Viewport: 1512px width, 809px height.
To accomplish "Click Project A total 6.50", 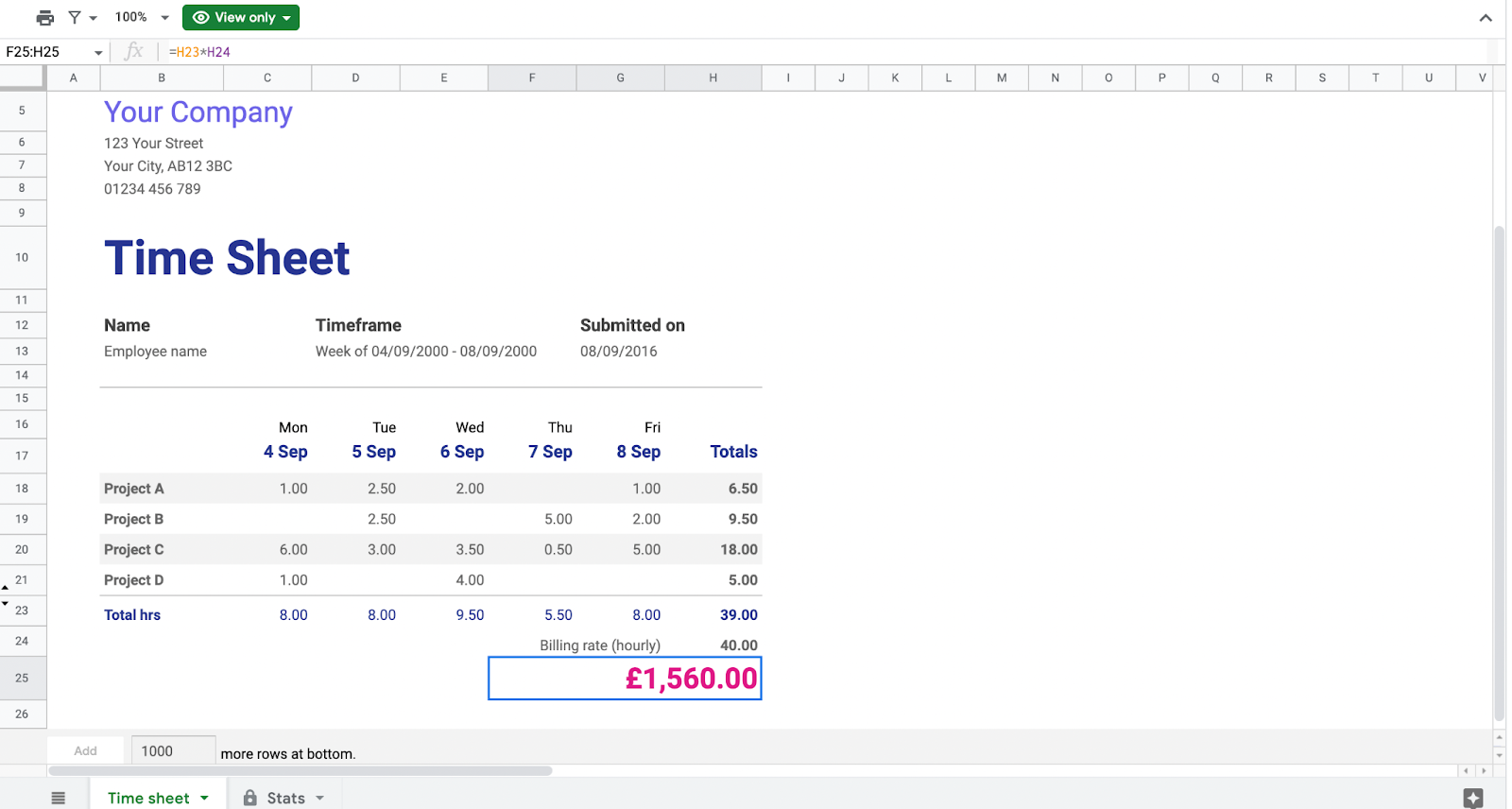I will (743, 489).
